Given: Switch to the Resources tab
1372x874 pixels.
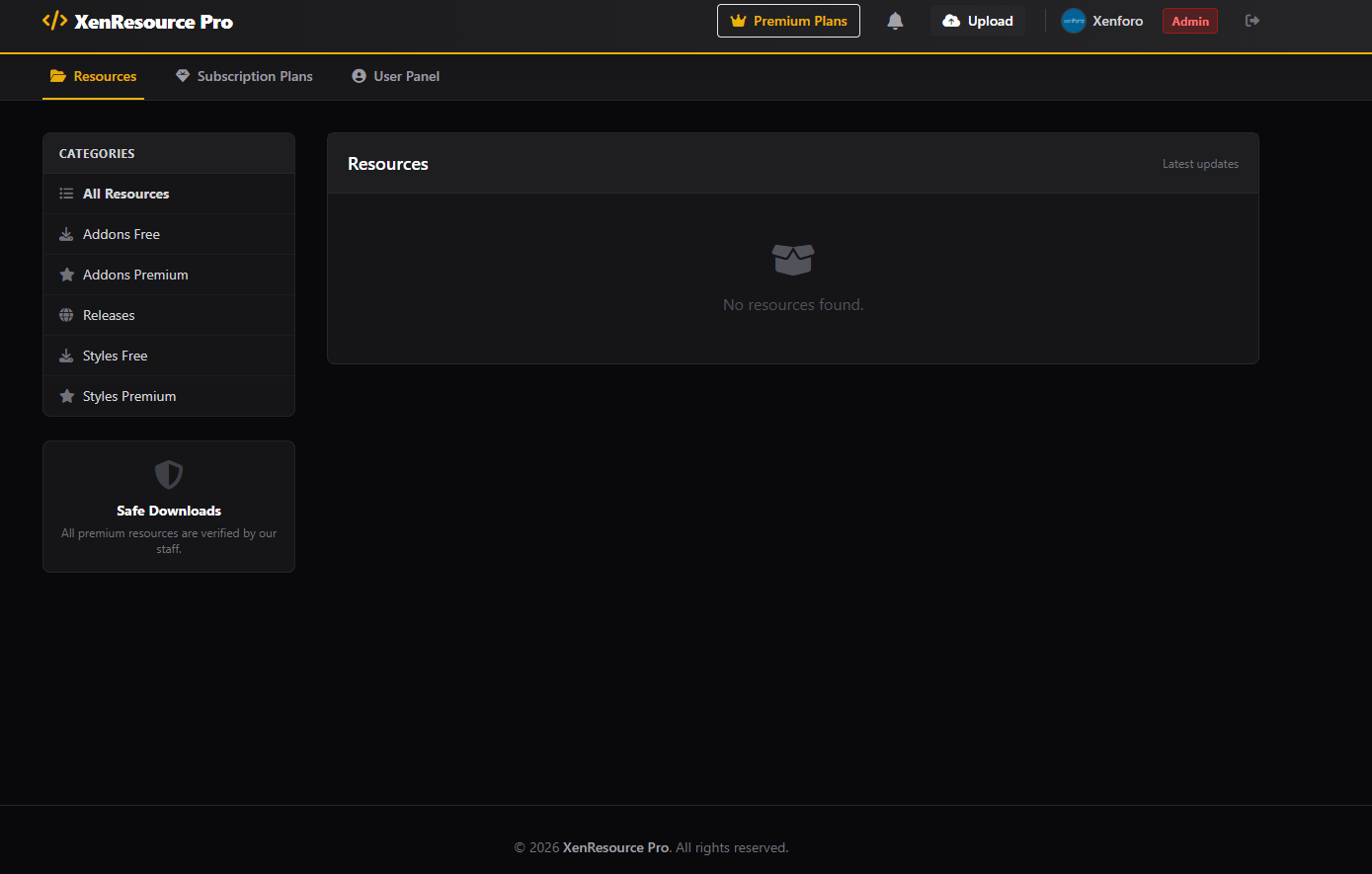Looking at the screenshot, I should pos(93,76).
